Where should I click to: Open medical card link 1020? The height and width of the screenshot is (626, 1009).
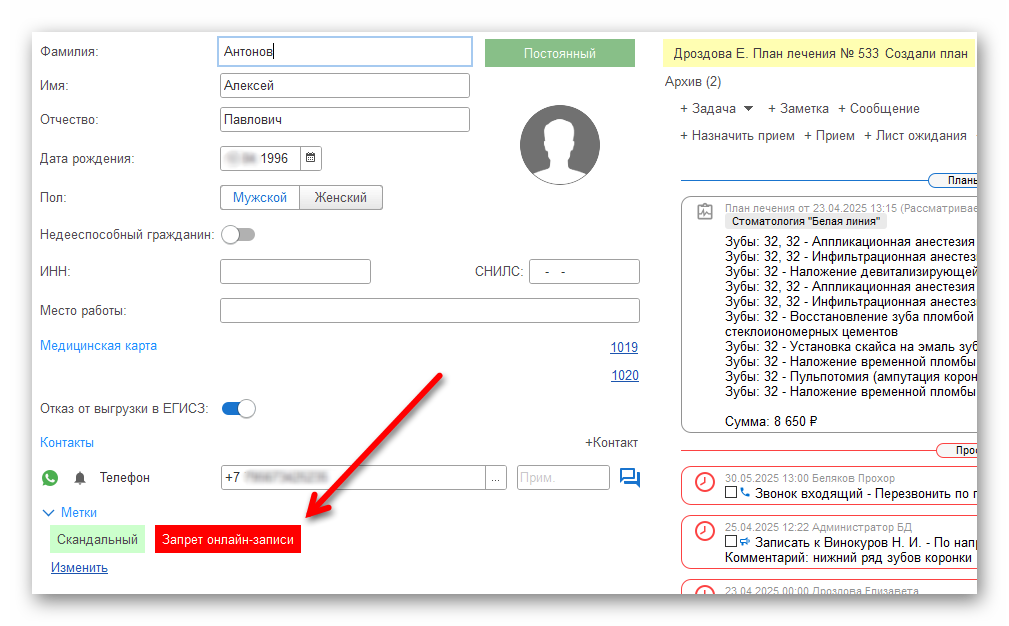point(625,376)
